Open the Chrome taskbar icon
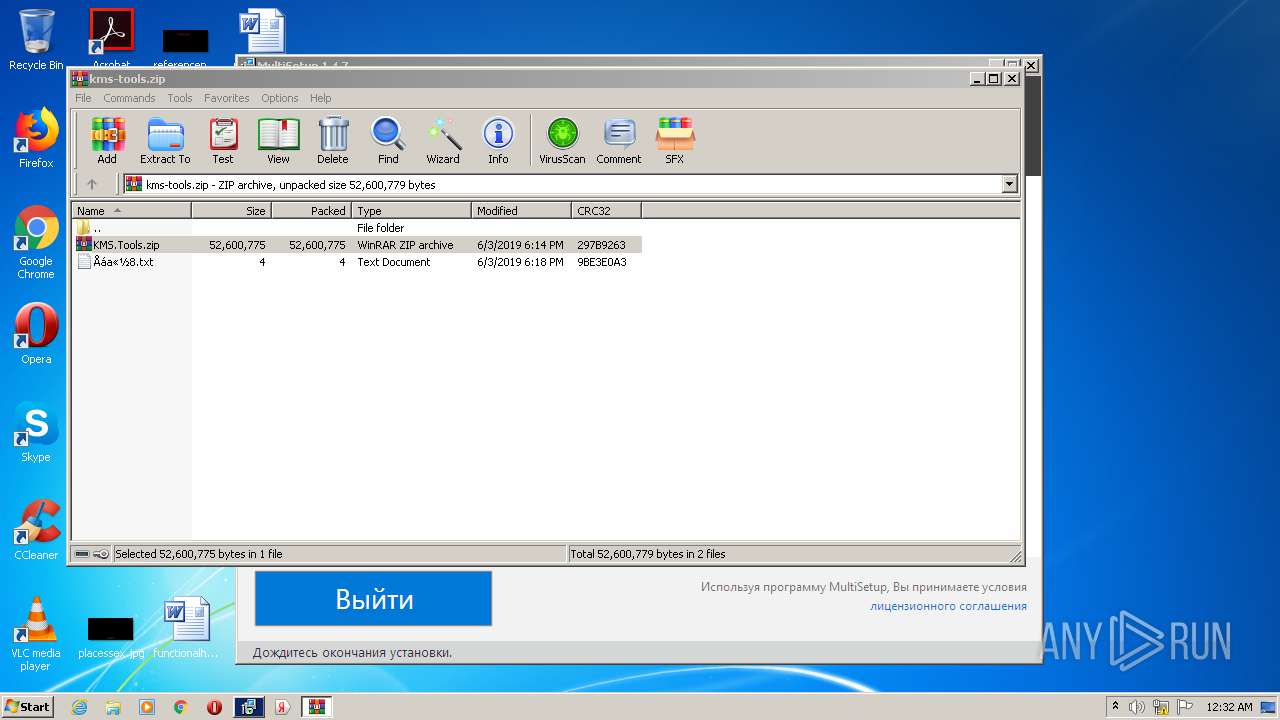 click(x=181, y=707)
